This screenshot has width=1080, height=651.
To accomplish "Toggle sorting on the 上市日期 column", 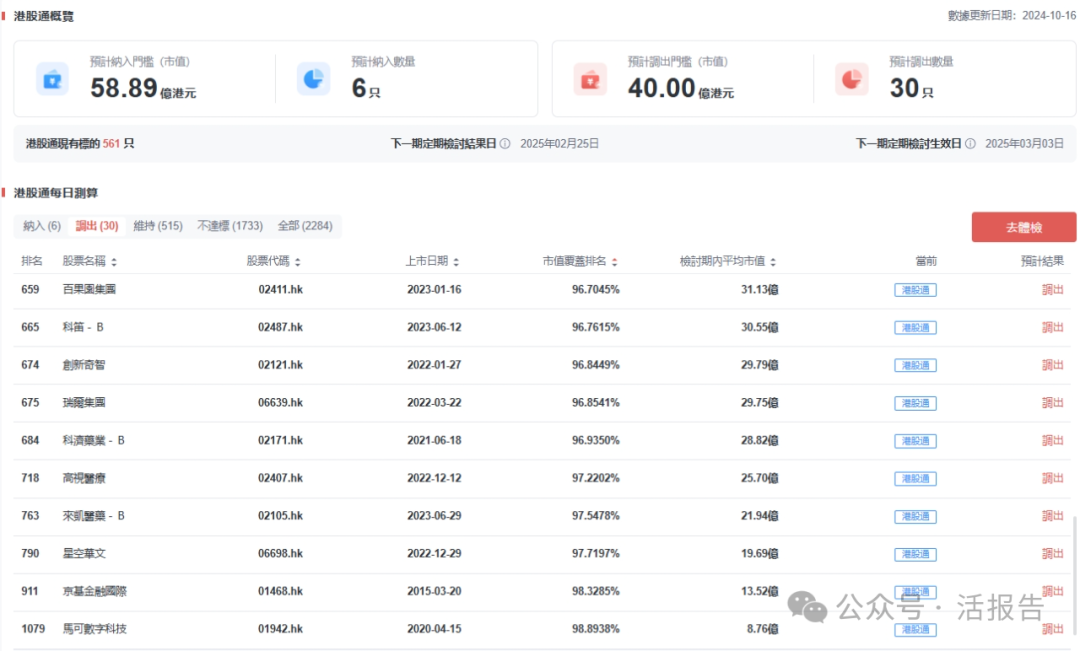I will (456, 260).
